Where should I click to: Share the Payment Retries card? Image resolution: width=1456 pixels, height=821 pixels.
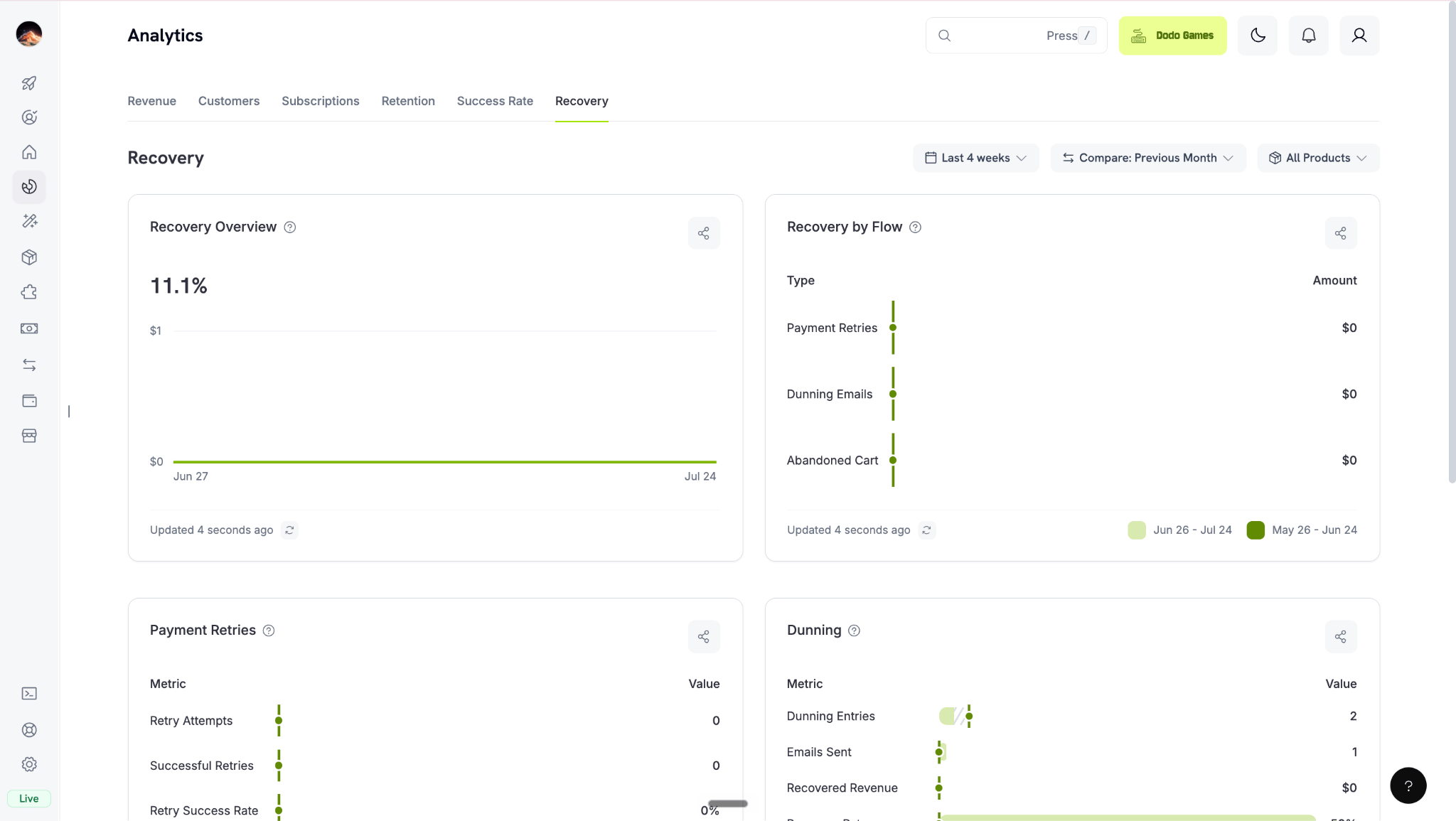coord(704,637)
